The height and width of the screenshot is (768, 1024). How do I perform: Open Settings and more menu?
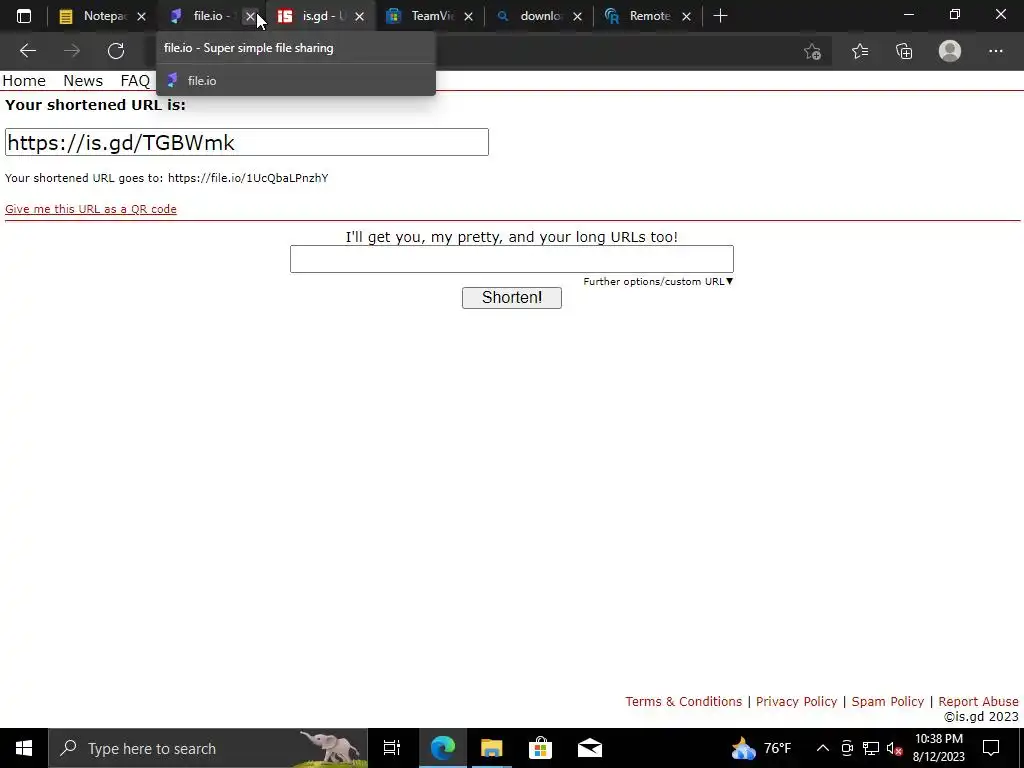click(995, 51)
